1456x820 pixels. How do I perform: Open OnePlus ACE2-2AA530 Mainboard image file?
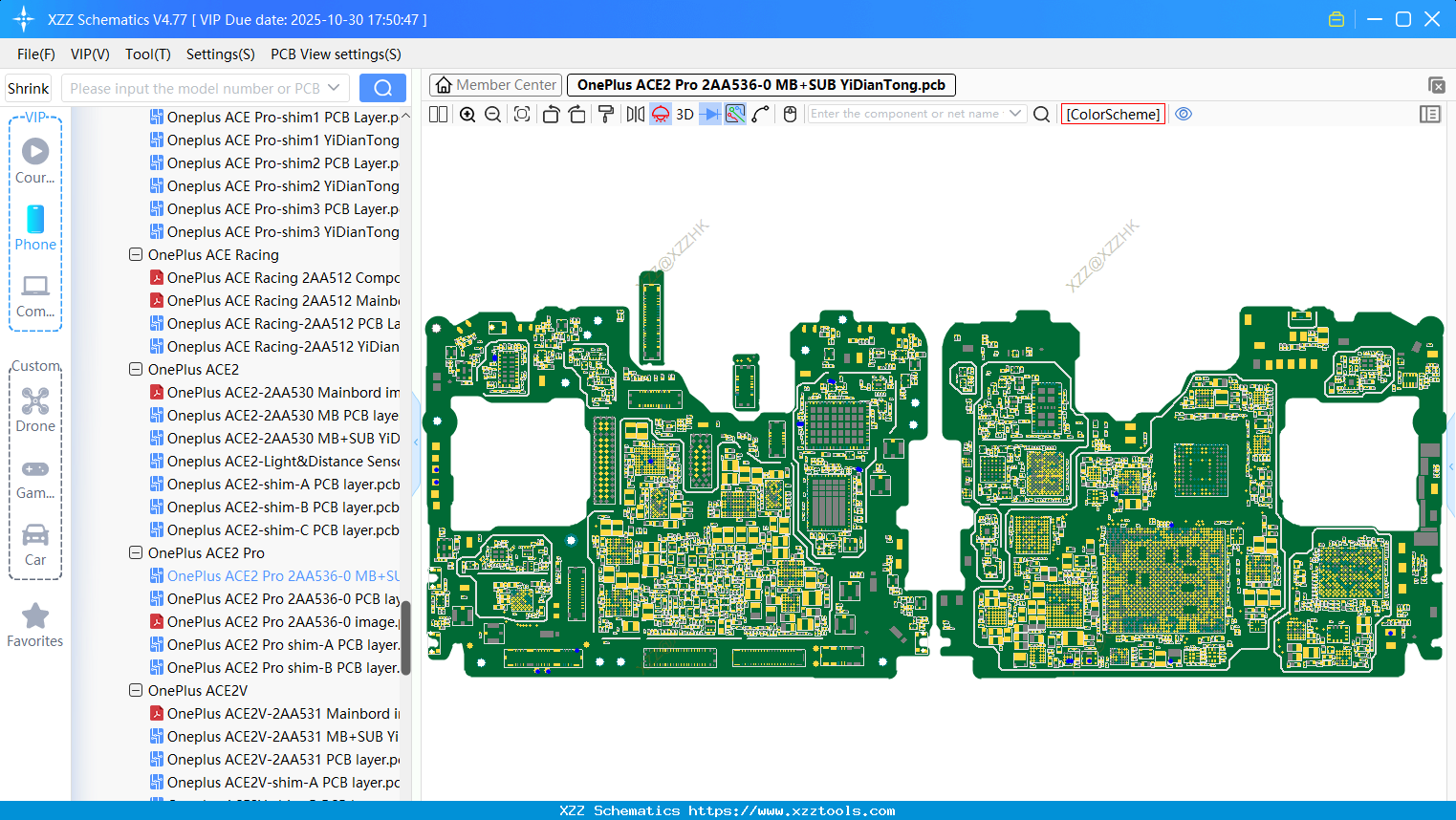click(x=275, y=393)
